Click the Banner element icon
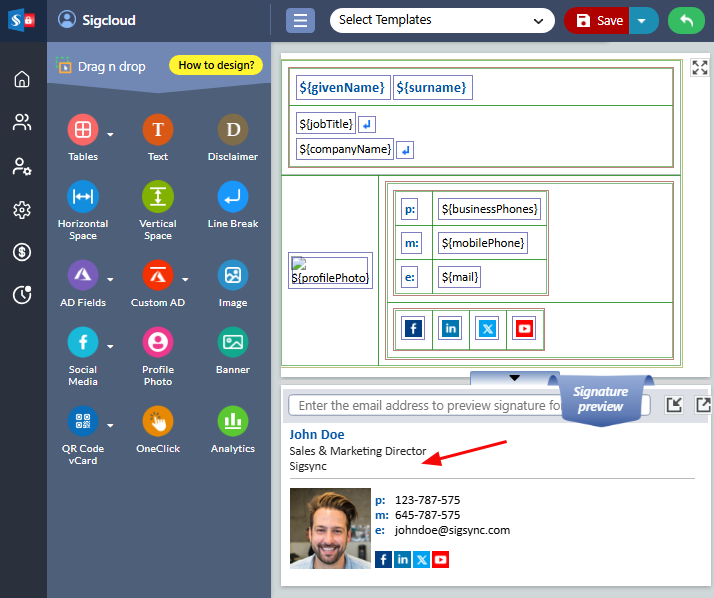 tap(233, 343)
